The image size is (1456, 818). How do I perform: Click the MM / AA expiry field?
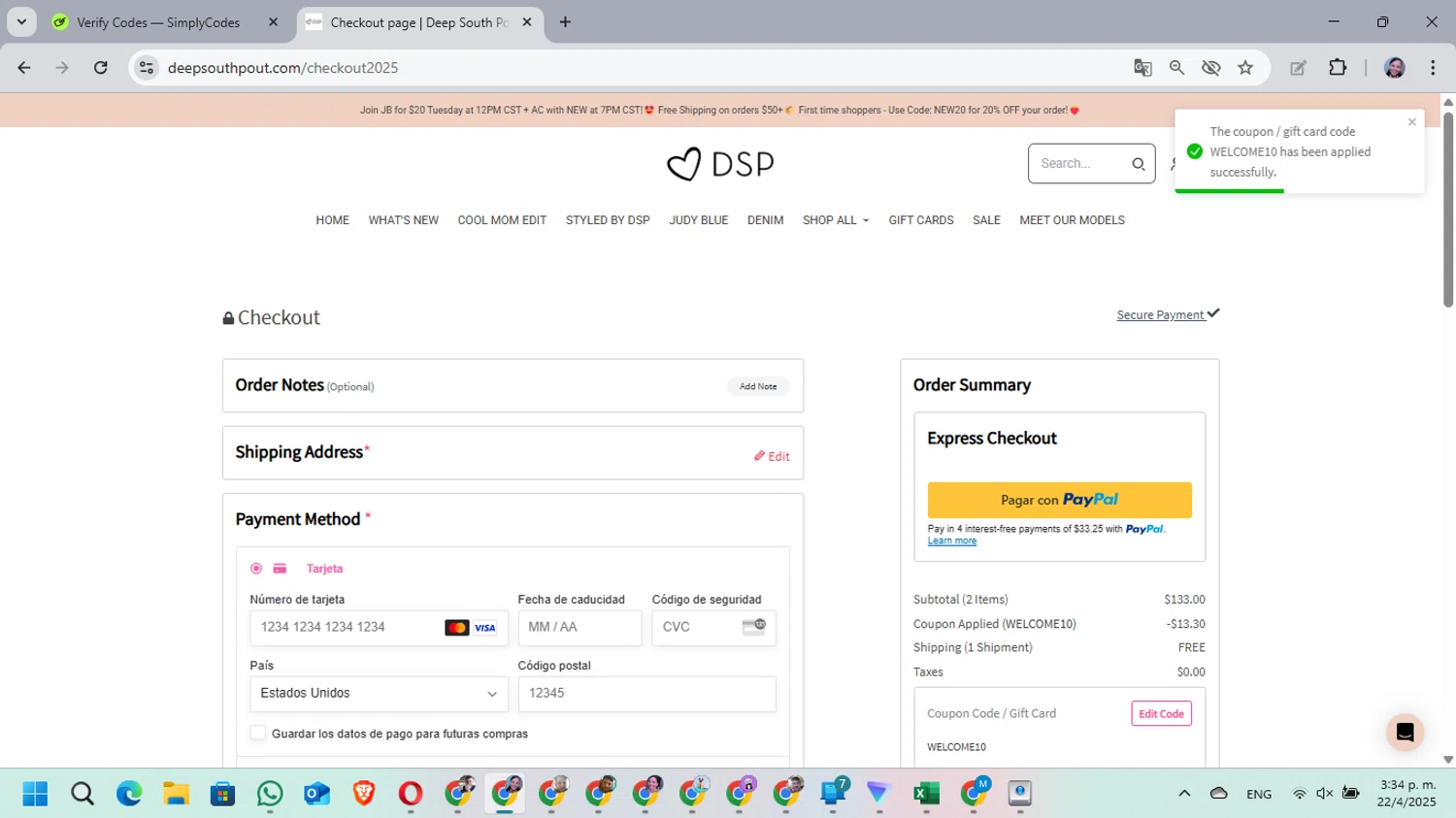pos(579,628)
